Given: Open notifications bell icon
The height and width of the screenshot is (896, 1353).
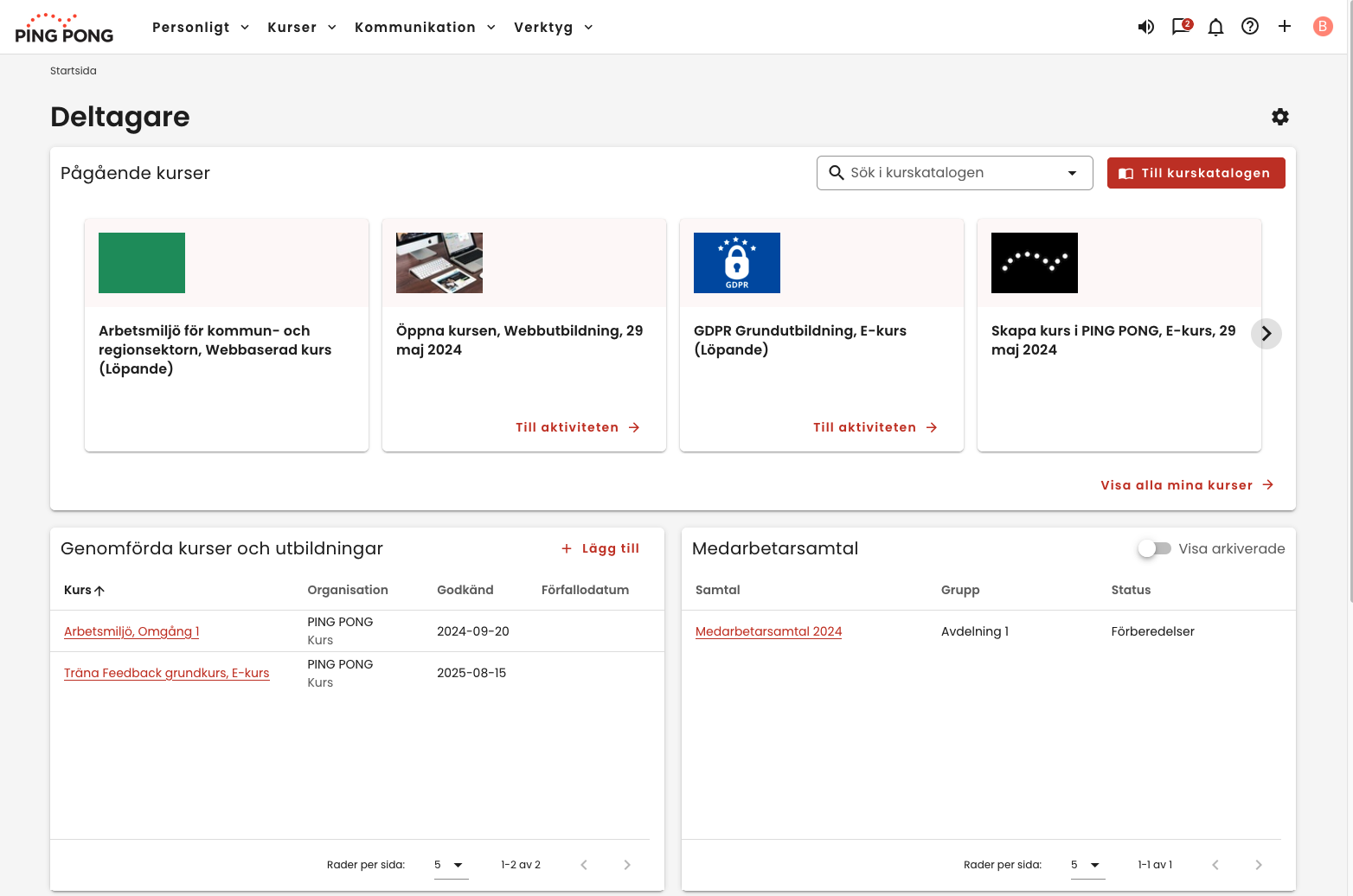Looking at the screenshot, I should [x=1215, y=27].
